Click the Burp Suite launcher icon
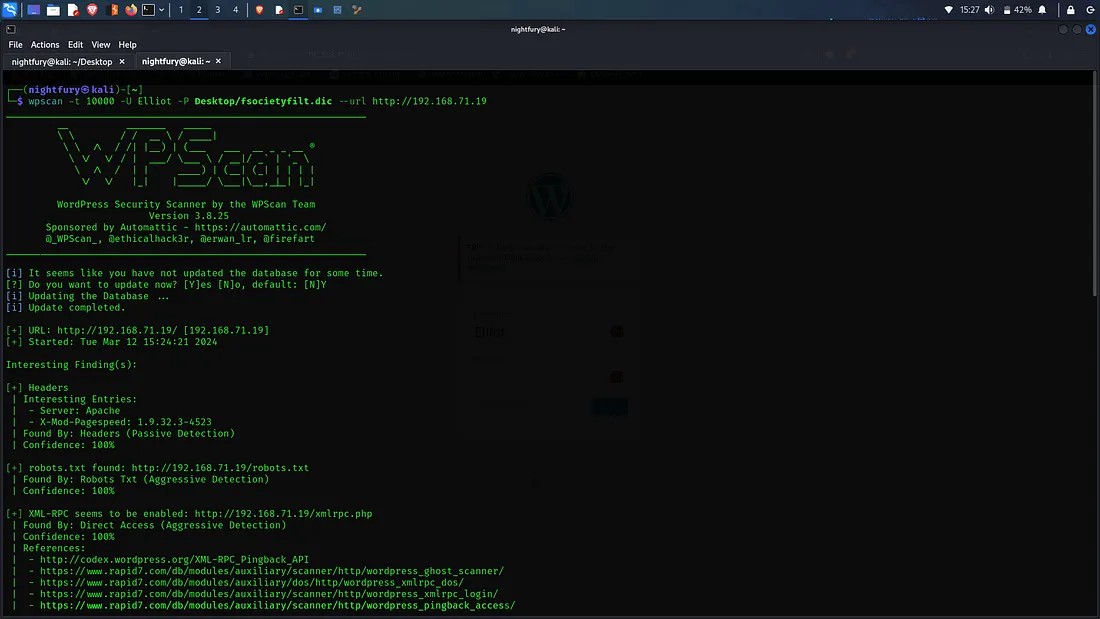 point(114,10)
